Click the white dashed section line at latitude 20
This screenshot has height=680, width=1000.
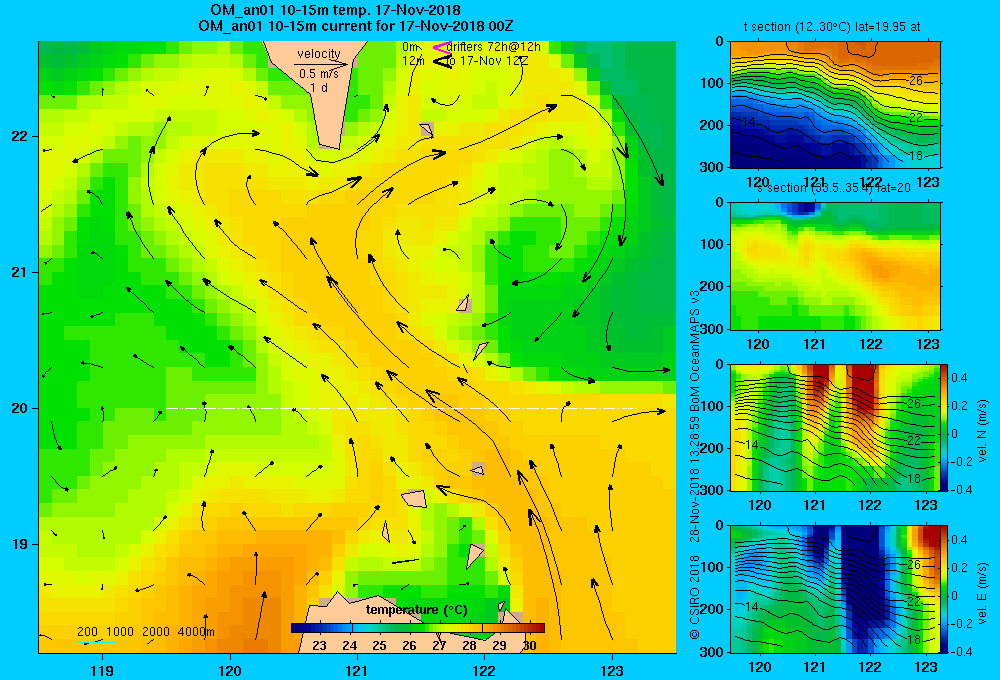point(401,408)
